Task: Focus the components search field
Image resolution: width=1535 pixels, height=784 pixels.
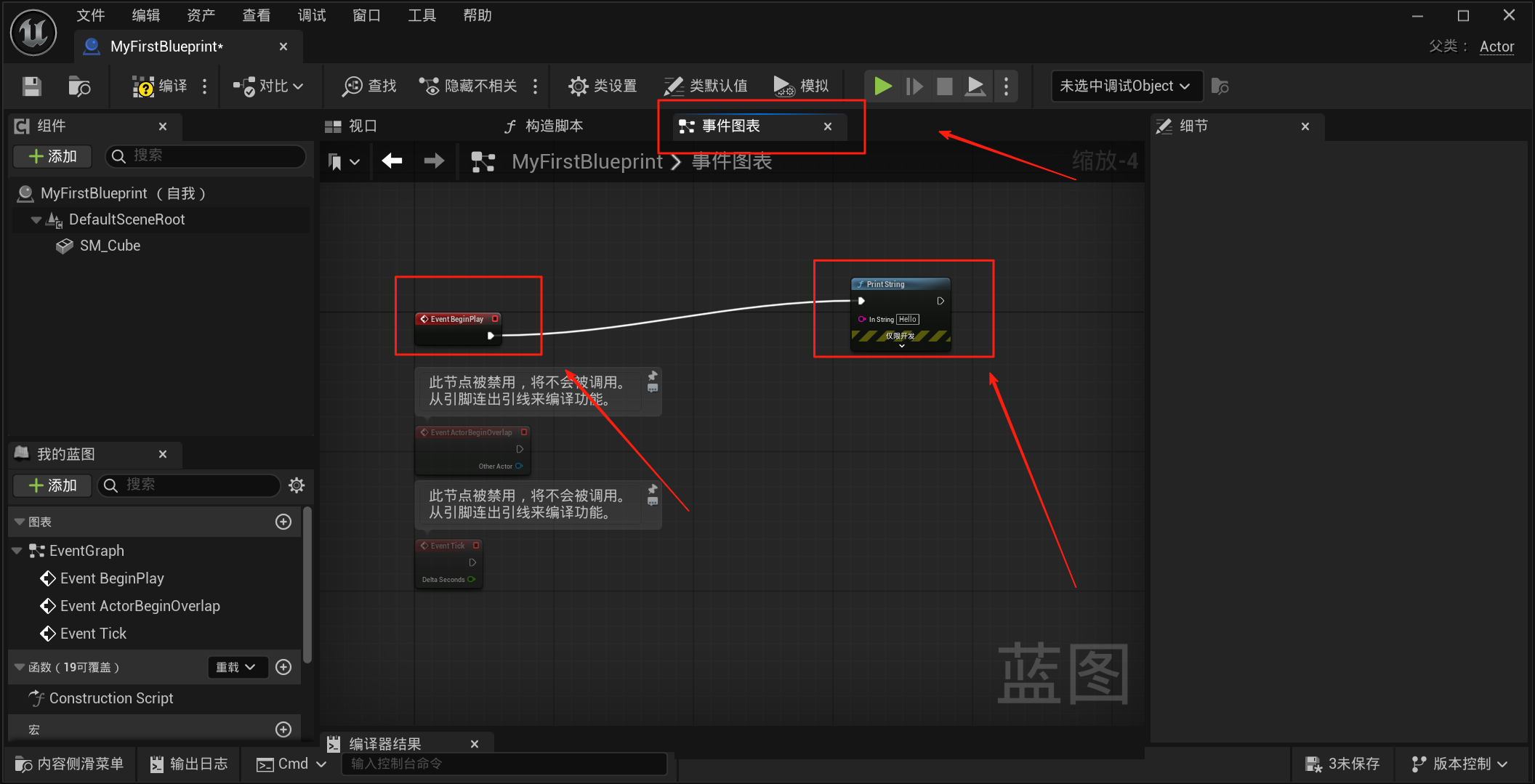Action: pyautogui.click(x=206, y=156)
